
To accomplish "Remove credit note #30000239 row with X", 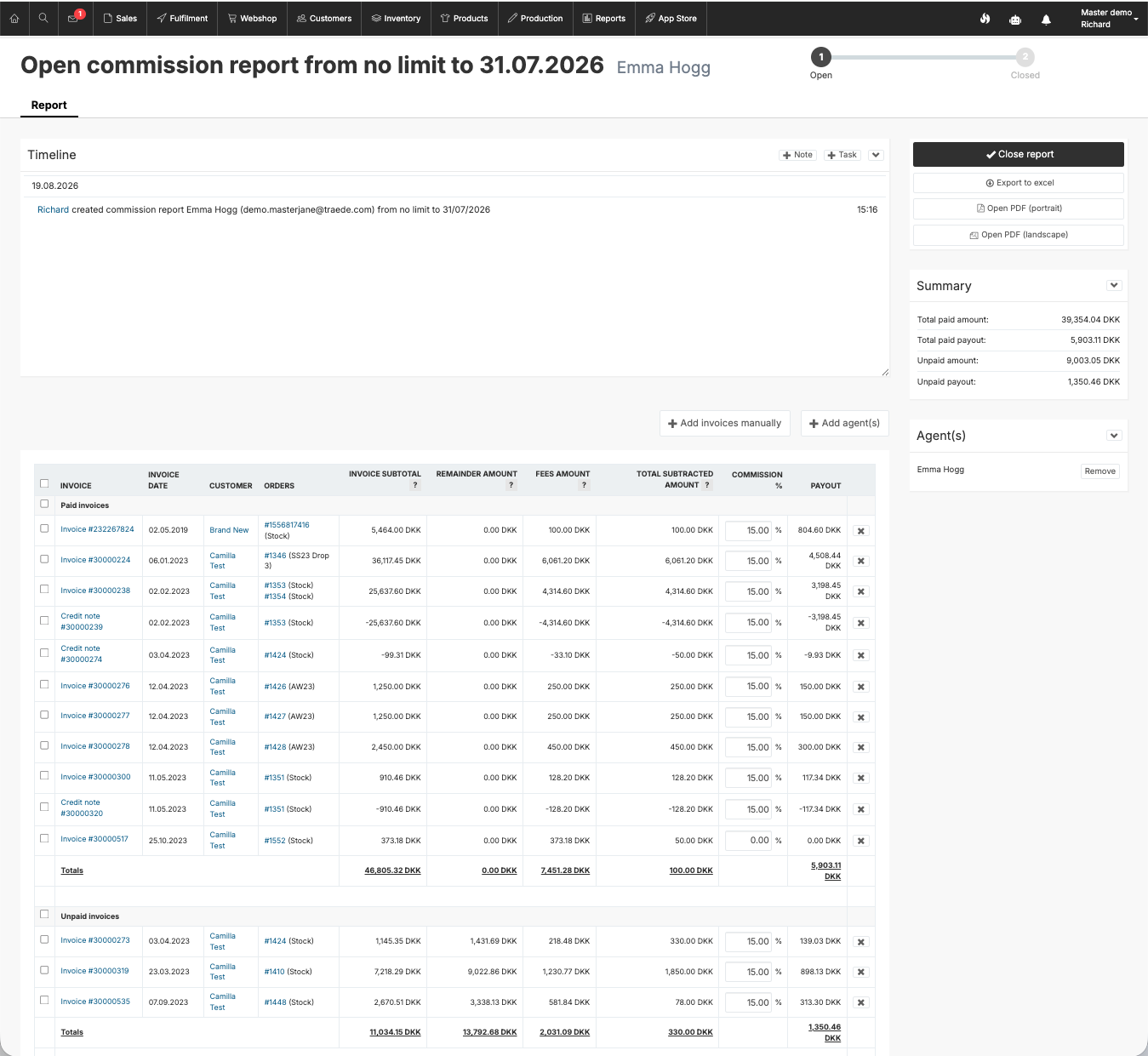I will (x=861, y=624).
